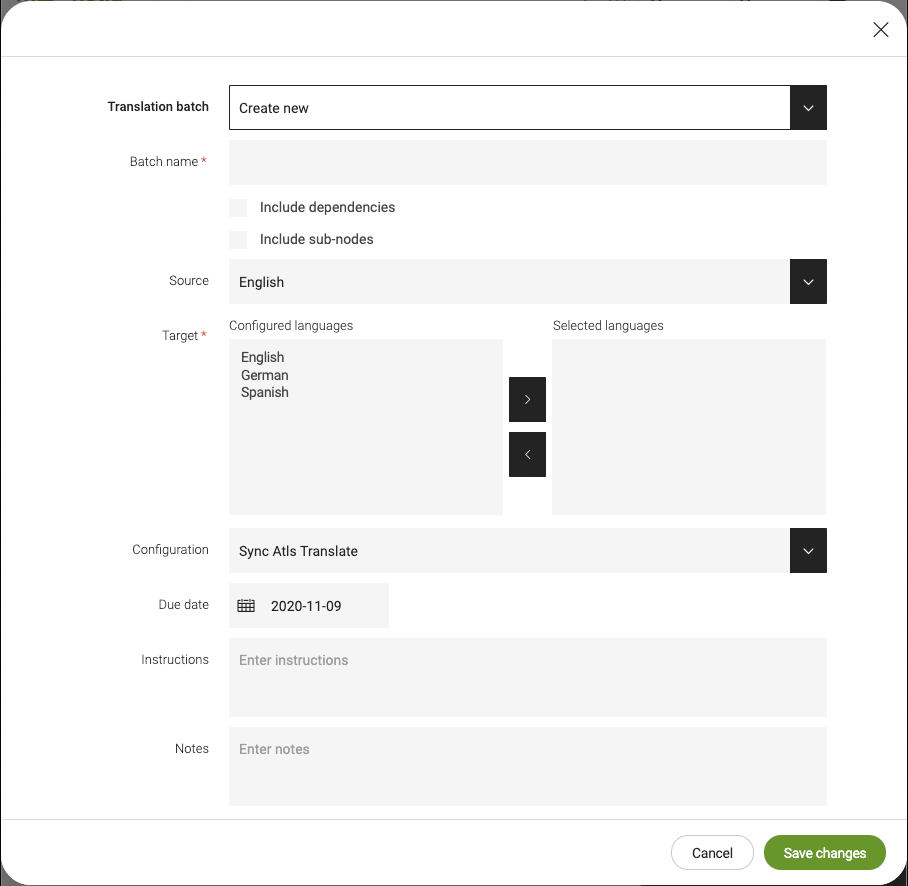Click the Save changes button
The width and height of the screenshot is (908, 886).
click(x=824, y=853)
